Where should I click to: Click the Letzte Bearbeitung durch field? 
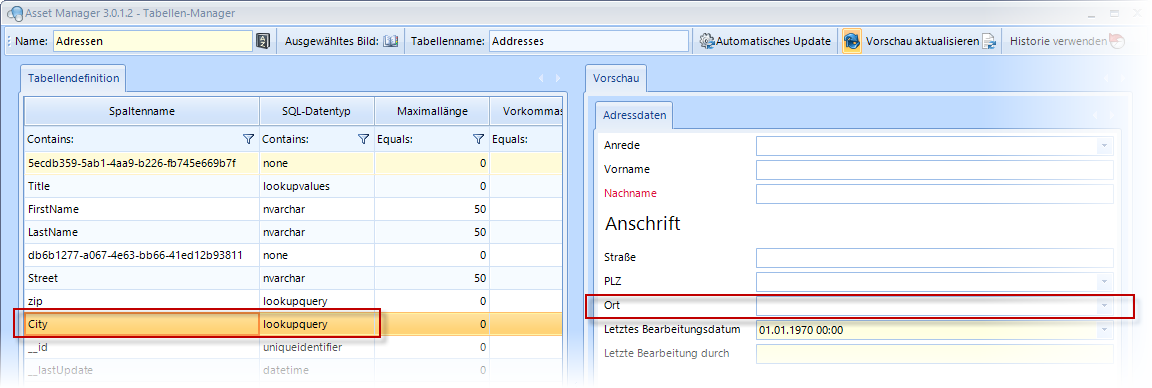tap(935, 353)
